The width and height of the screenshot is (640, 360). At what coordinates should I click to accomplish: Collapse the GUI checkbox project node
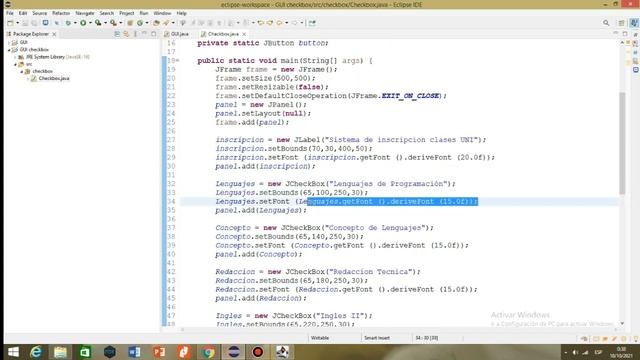click(x=9, y=50)
